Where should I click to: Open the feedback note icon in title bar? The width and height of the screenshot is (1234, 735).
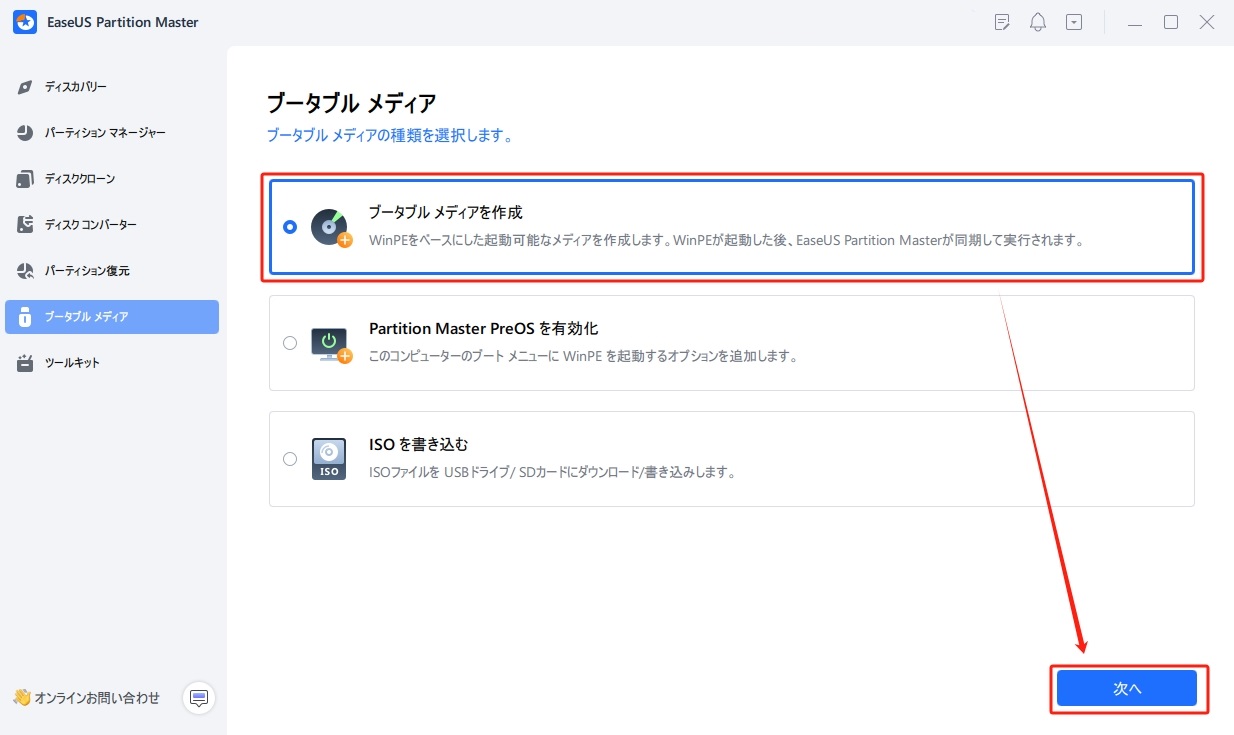tap(1001, 21)
